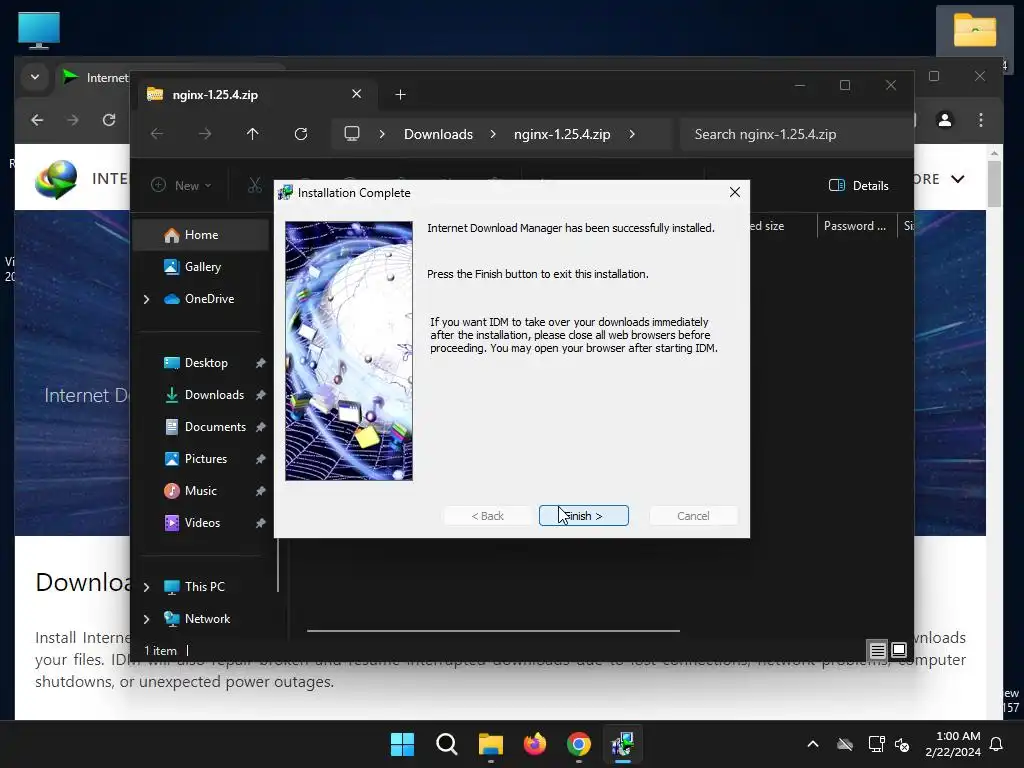Click the horizontal scrollbar in the Explorer file pane
This screenshot has height=768, width=1024.
pos(493,631)
